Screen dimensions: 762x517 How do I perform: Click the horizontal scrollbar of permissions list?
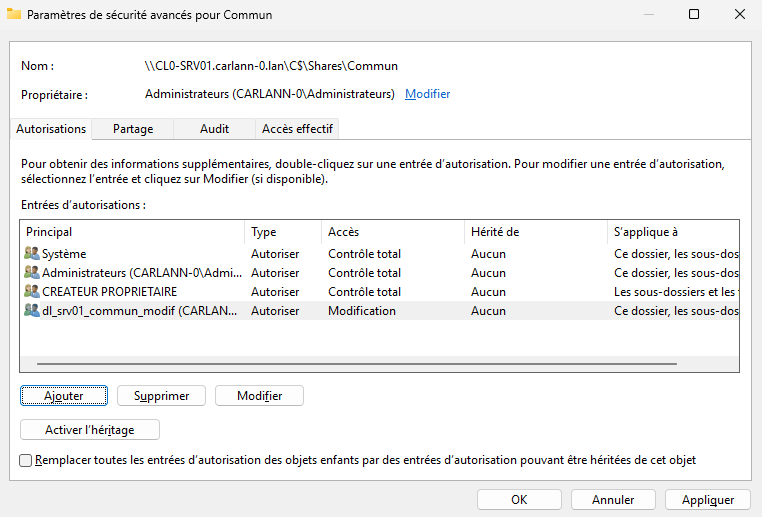point(357,363)
